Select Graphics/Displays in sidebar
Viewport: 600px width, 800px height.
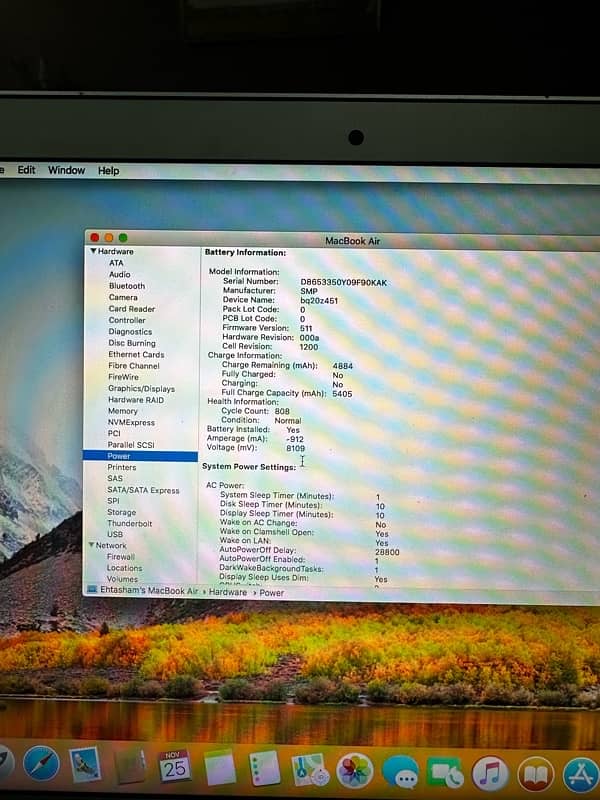pyautogui.click(x=141, y=389)
